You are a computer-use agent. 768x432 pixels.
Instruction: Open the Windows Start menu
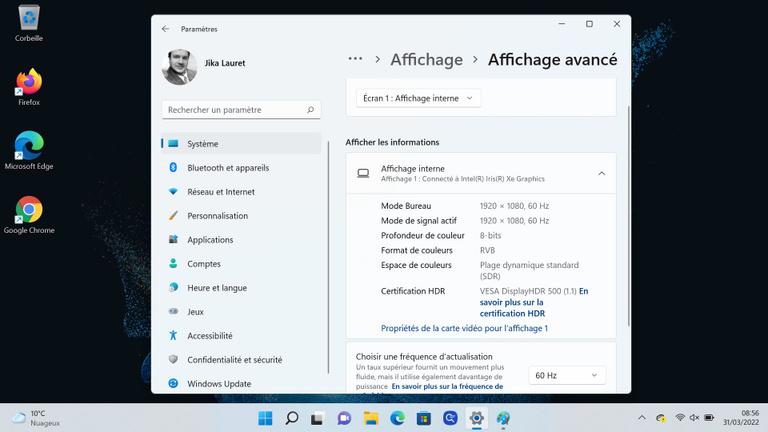(x=265, y=418)
